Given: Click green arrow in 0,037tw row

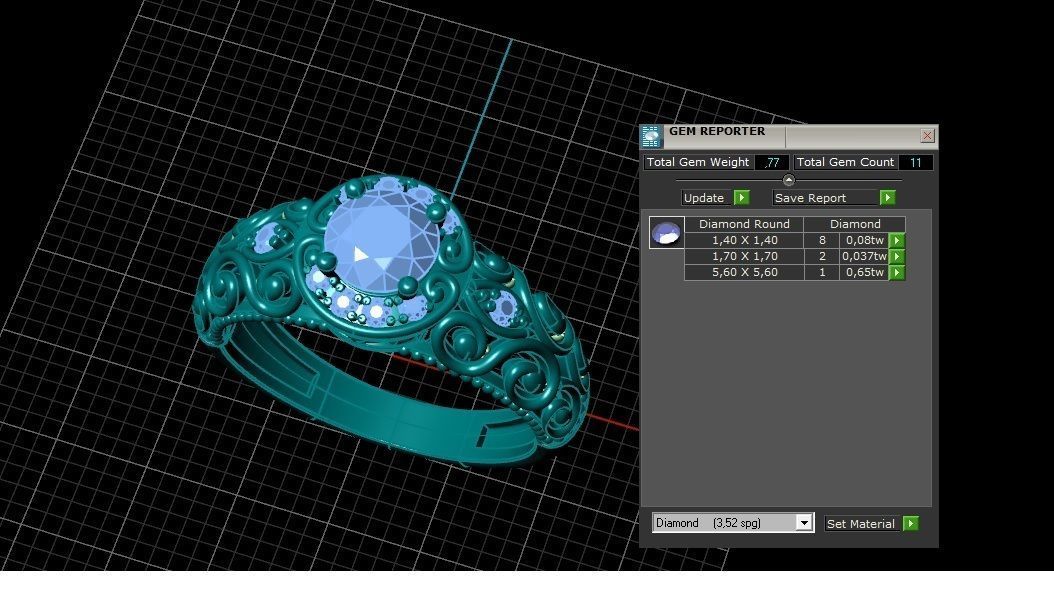Looking at the screenshot, I should [x=897, y=256].
